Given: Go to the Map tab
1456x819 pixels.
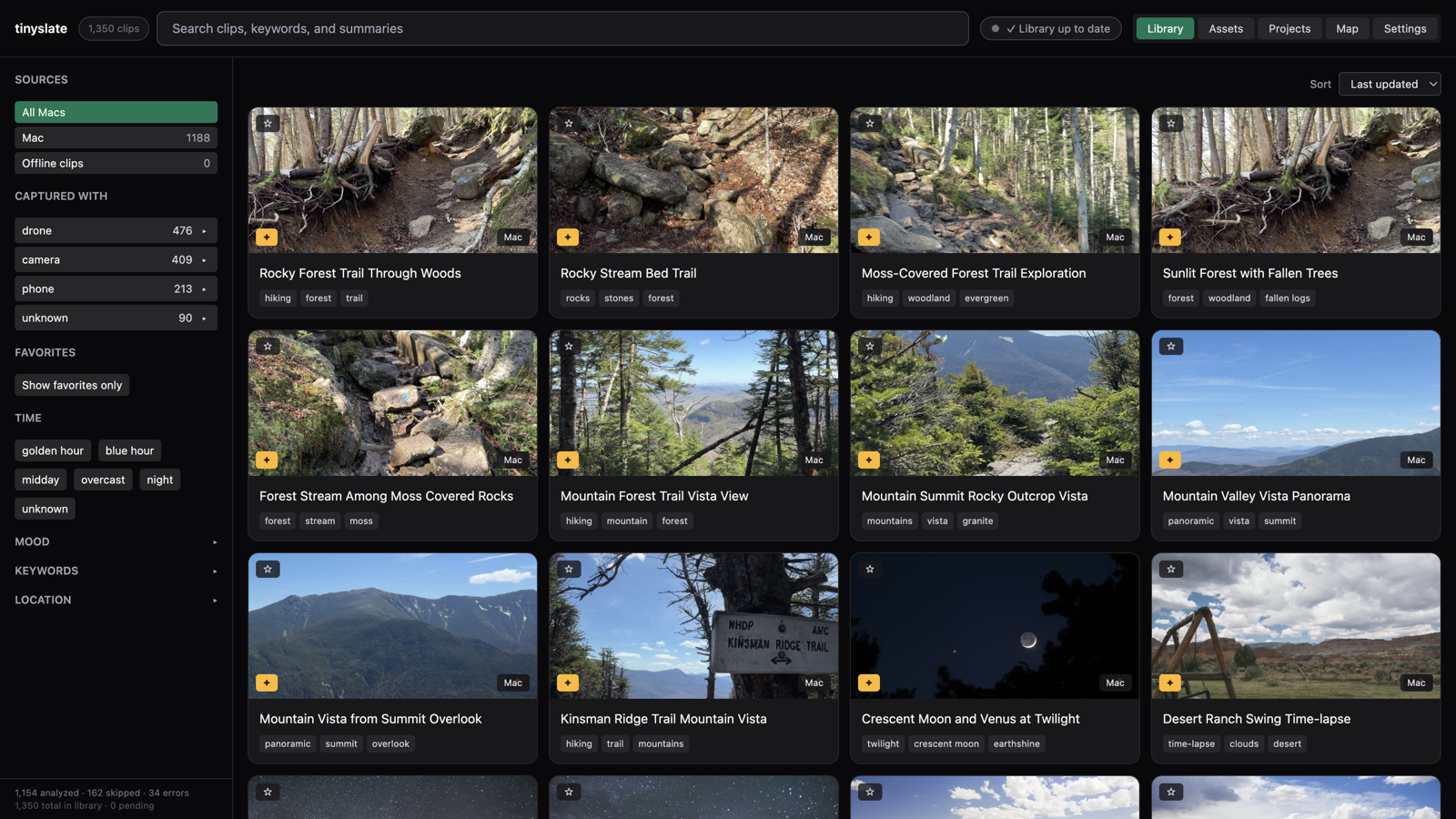Looking at the screenshot, I should pos(1347,28).
